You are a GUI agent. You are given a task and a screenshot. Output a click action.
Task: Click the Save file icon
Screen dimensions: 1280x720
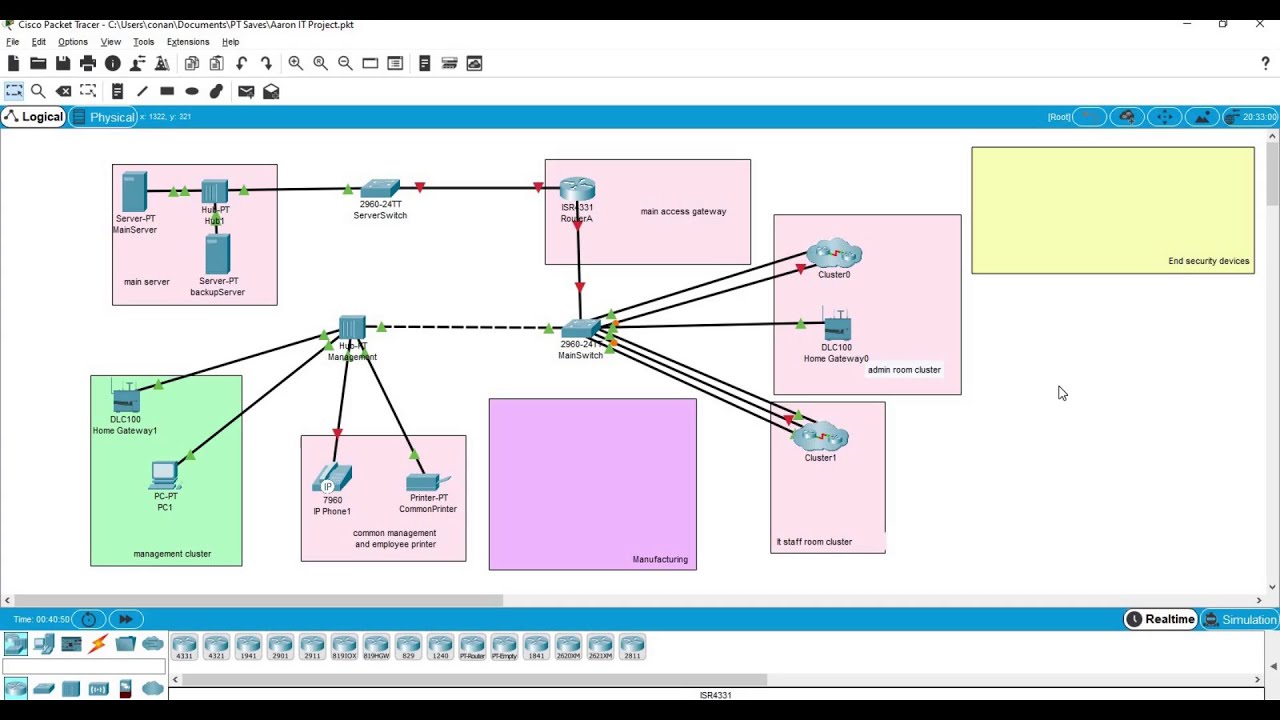(63, 63)
